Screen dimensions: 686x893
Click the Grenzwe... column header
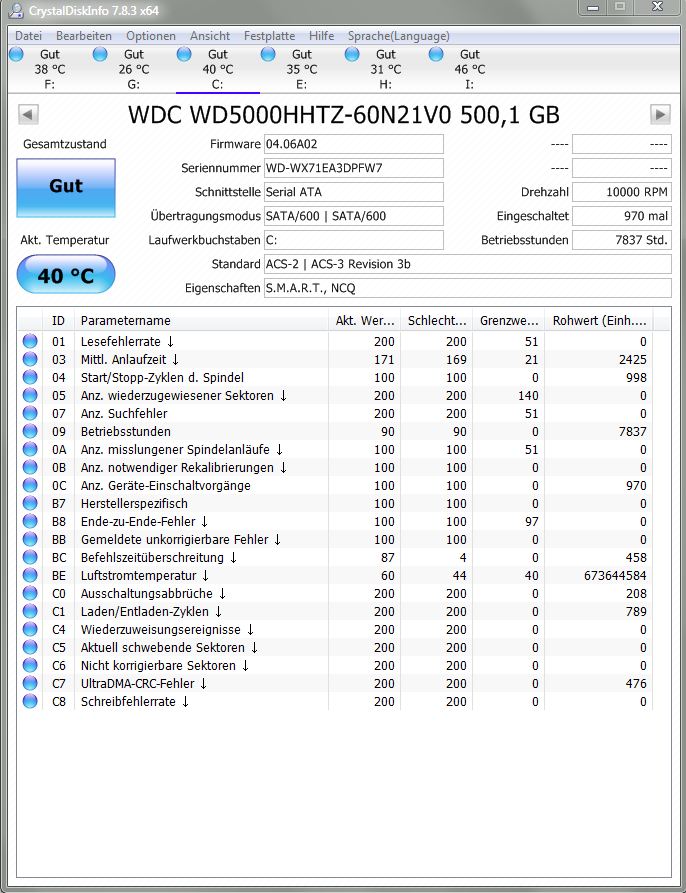click(509, 321)
